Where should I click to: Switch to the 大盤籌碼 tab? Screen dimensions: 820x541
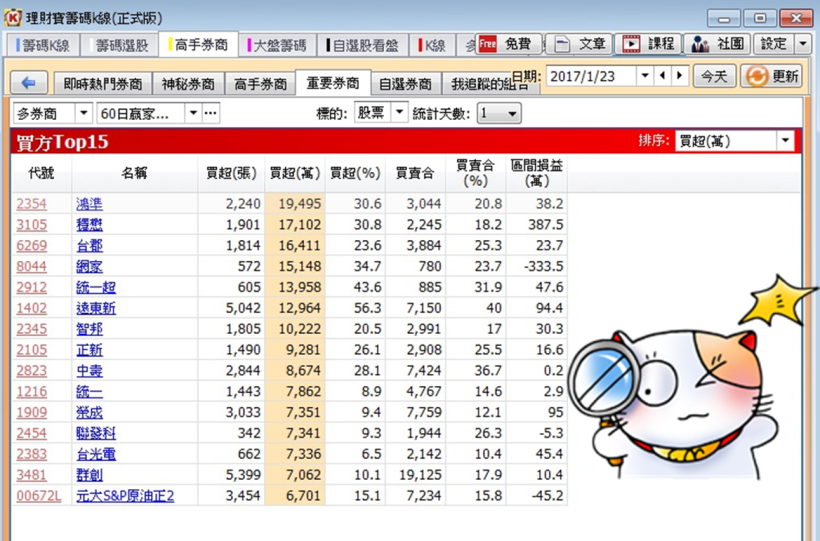pyautogui.click(x=278, y=46)
